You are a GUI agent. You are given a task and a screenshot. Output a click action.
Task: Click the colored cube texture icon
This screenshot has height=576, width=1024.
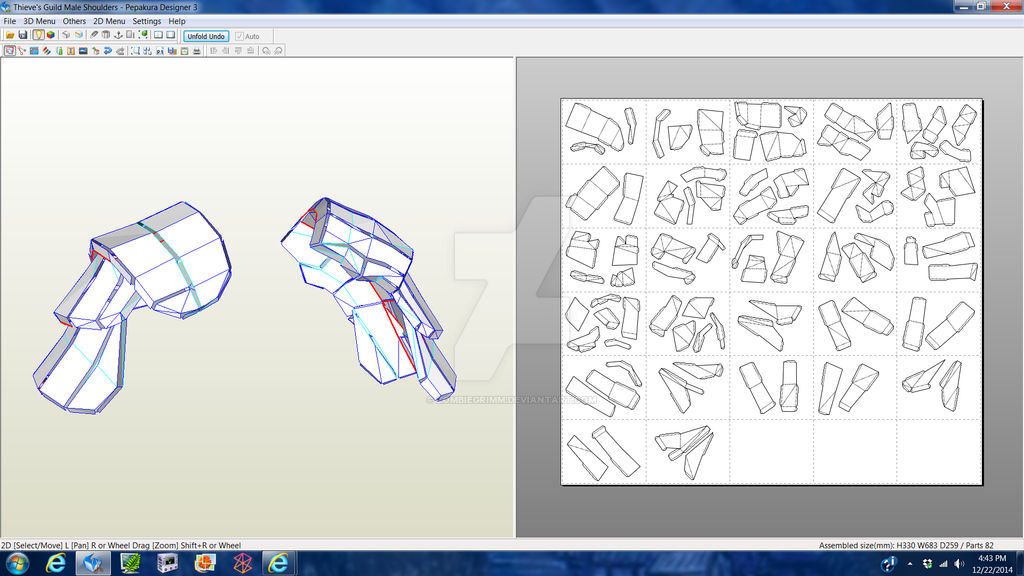pyautogui.click(x=51, y=35)
